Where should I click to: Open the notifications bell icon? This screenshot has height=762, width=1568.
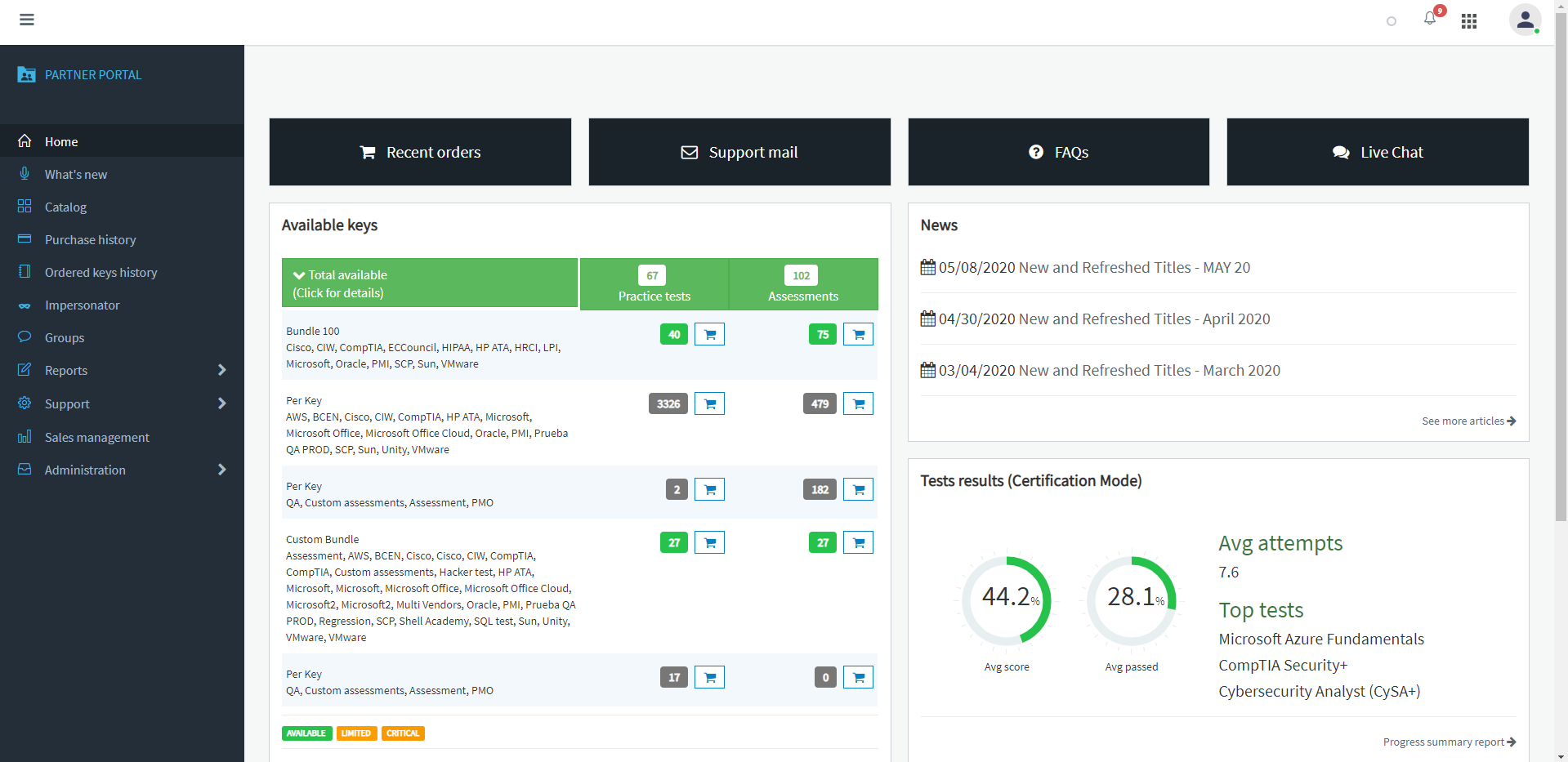(1430, 18)
